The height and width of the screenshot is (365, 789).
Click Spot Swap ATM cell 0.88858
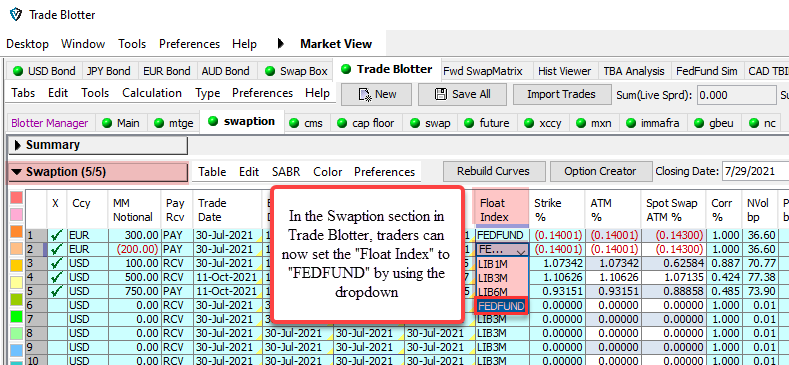673,291
